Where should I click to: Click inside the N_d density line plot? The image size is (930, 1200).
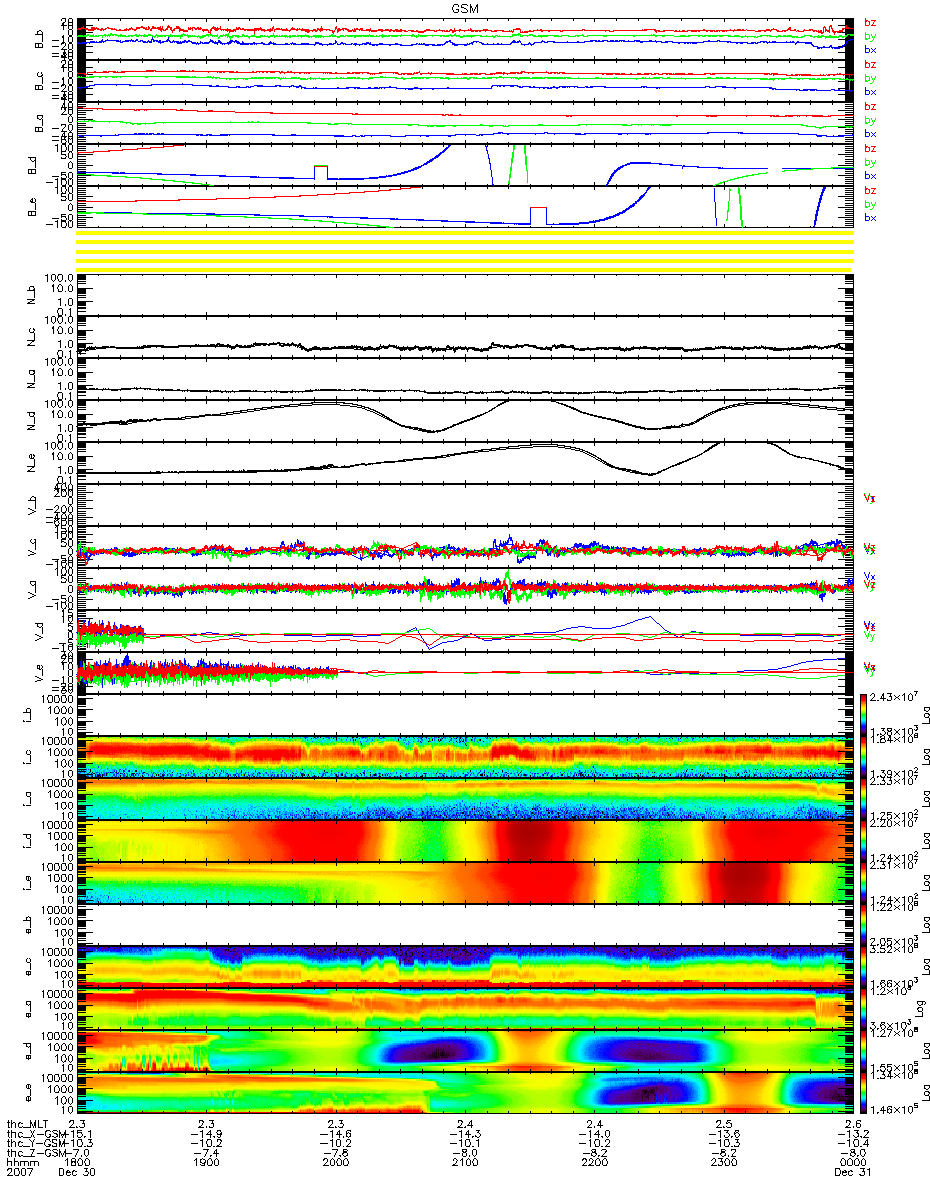[465, 420]
